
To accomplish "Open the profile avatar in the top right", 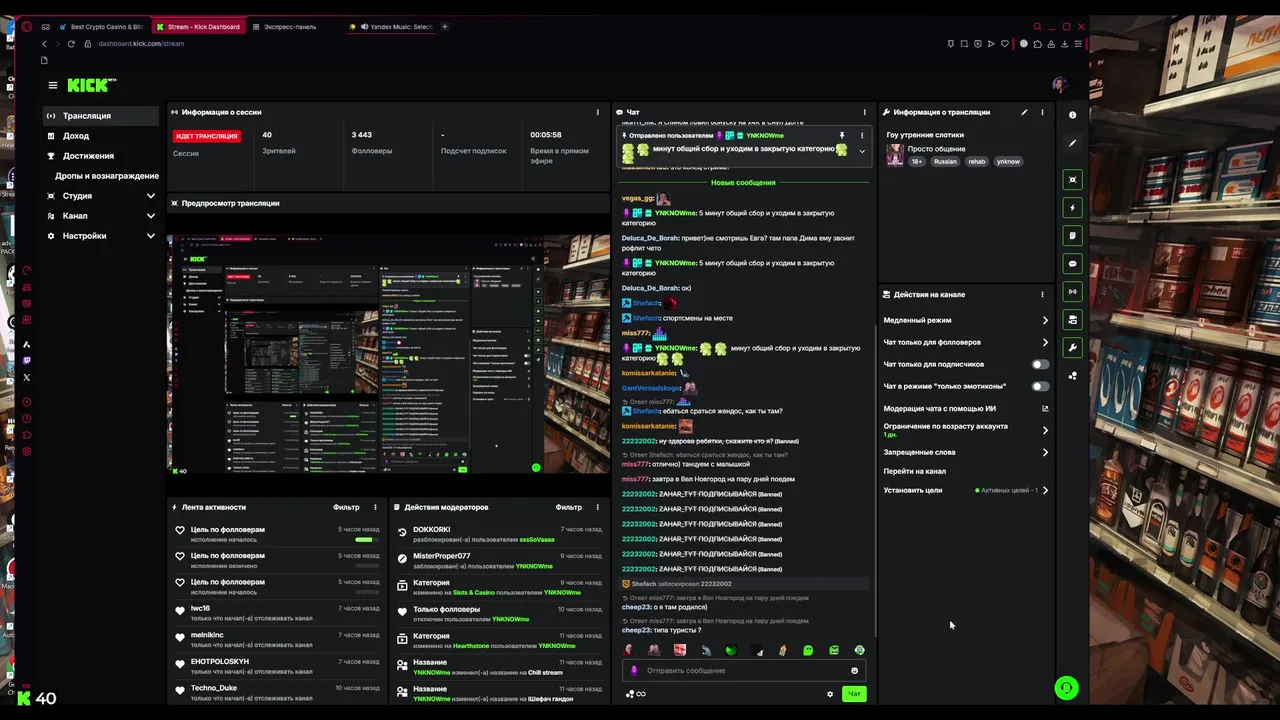I will click(1059, 85).
